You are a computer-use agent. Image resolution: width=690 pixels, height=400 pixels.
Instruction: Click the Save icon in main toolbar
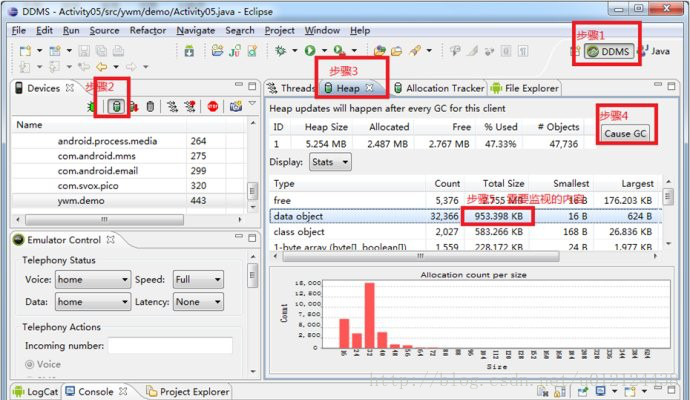tap(84, 51)
